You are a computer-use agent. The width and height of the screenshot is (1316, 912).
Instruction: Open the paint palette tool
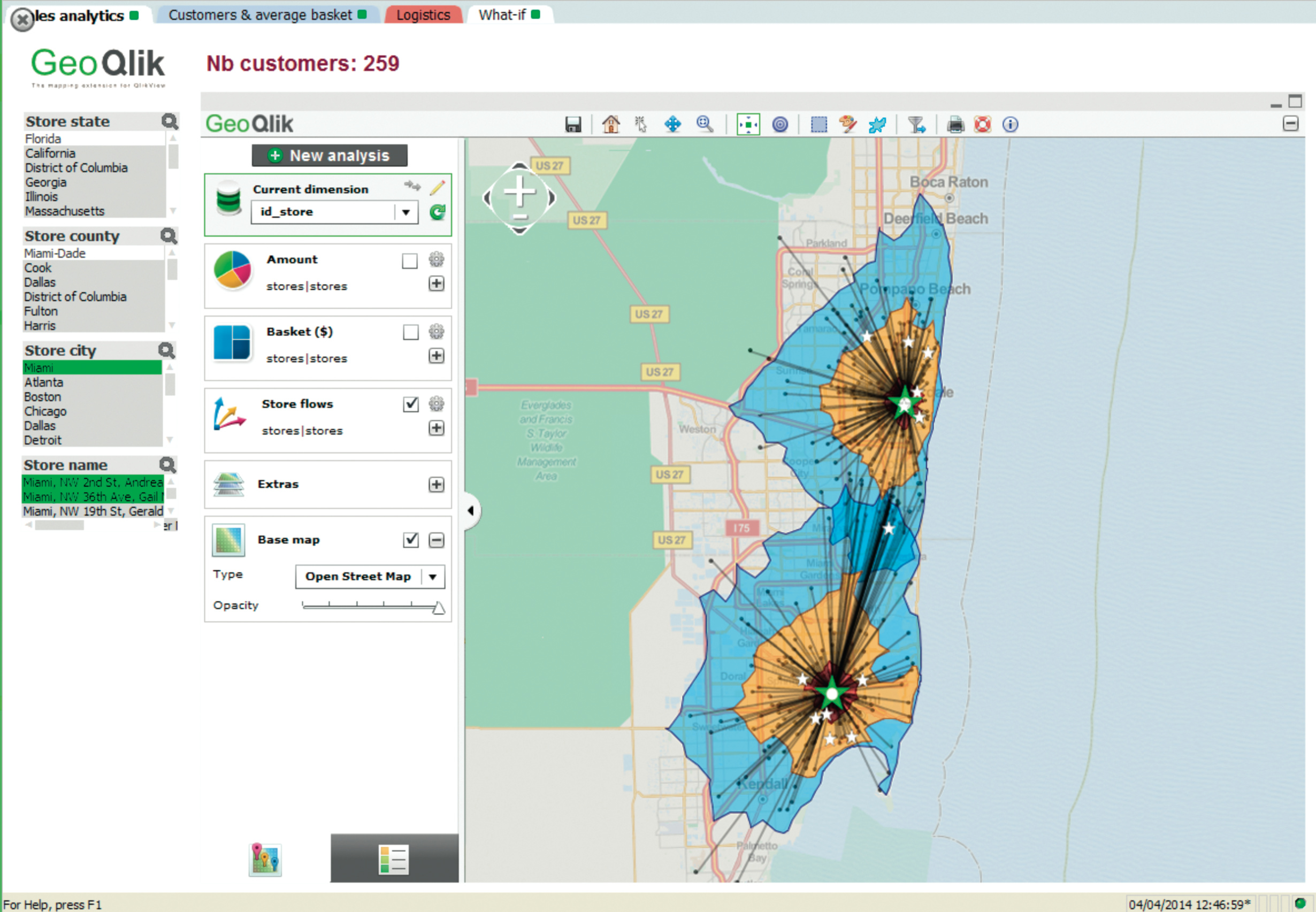[x=847, y=125]
